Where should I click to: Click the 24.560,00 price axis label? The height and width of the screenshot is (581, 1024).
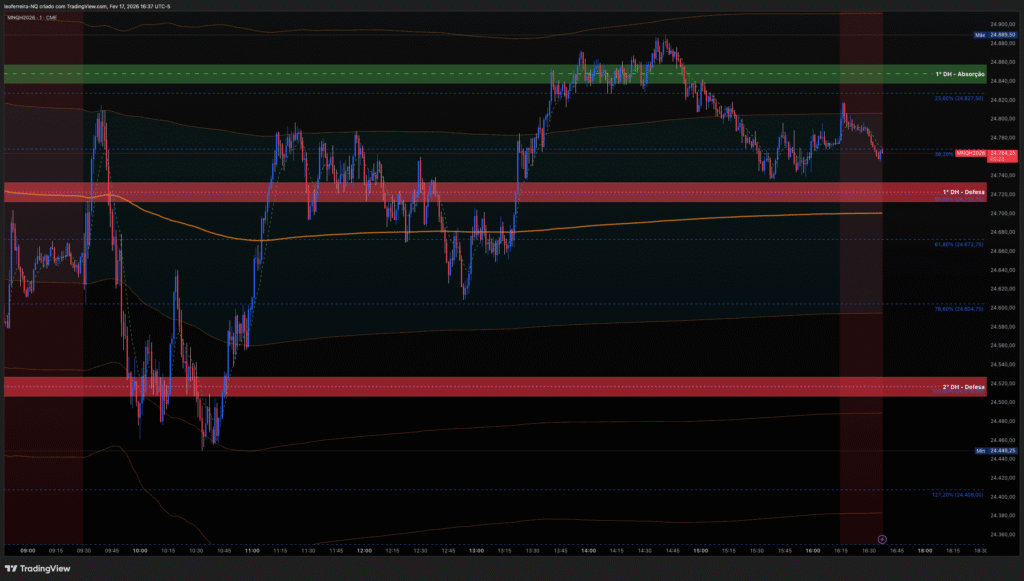coord(1002,346)
